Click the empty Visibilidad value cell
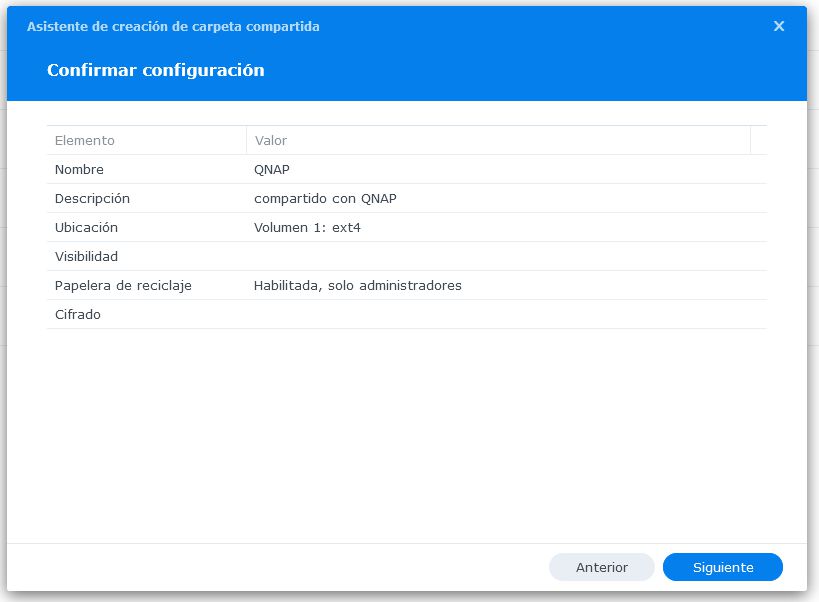 [x=500, y=257]
